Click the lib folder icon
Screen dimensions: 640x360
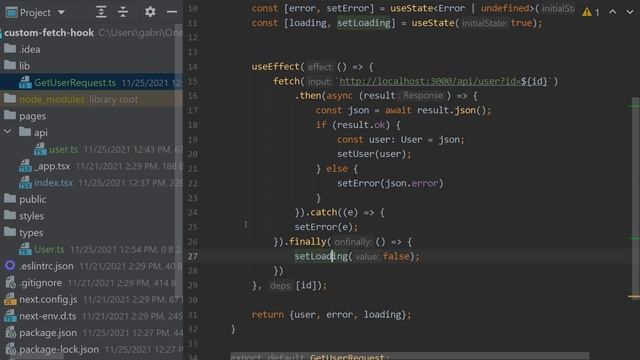coord(10,65)
